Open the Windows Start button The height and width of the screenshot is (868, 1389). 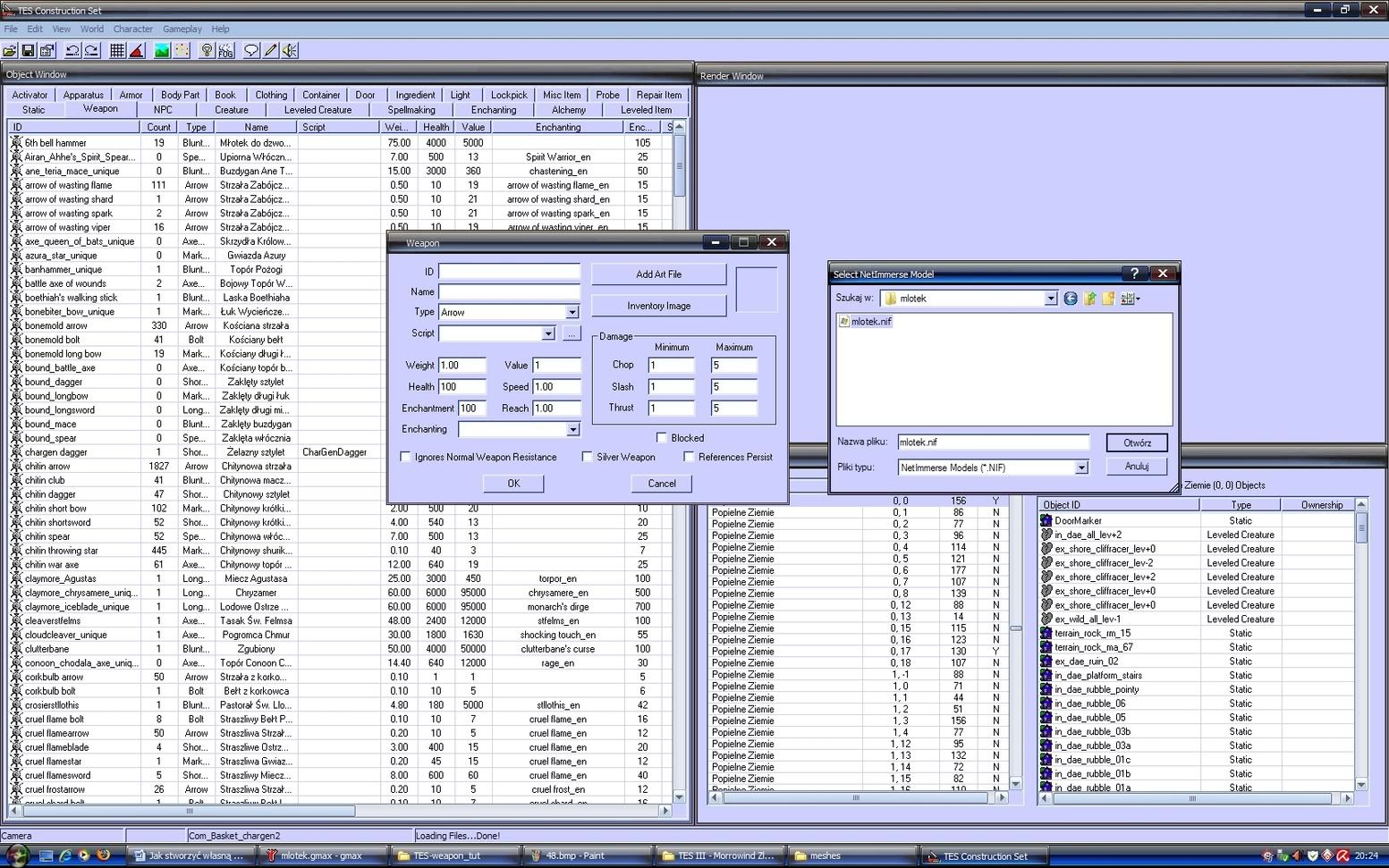click(x=16, y=855)
